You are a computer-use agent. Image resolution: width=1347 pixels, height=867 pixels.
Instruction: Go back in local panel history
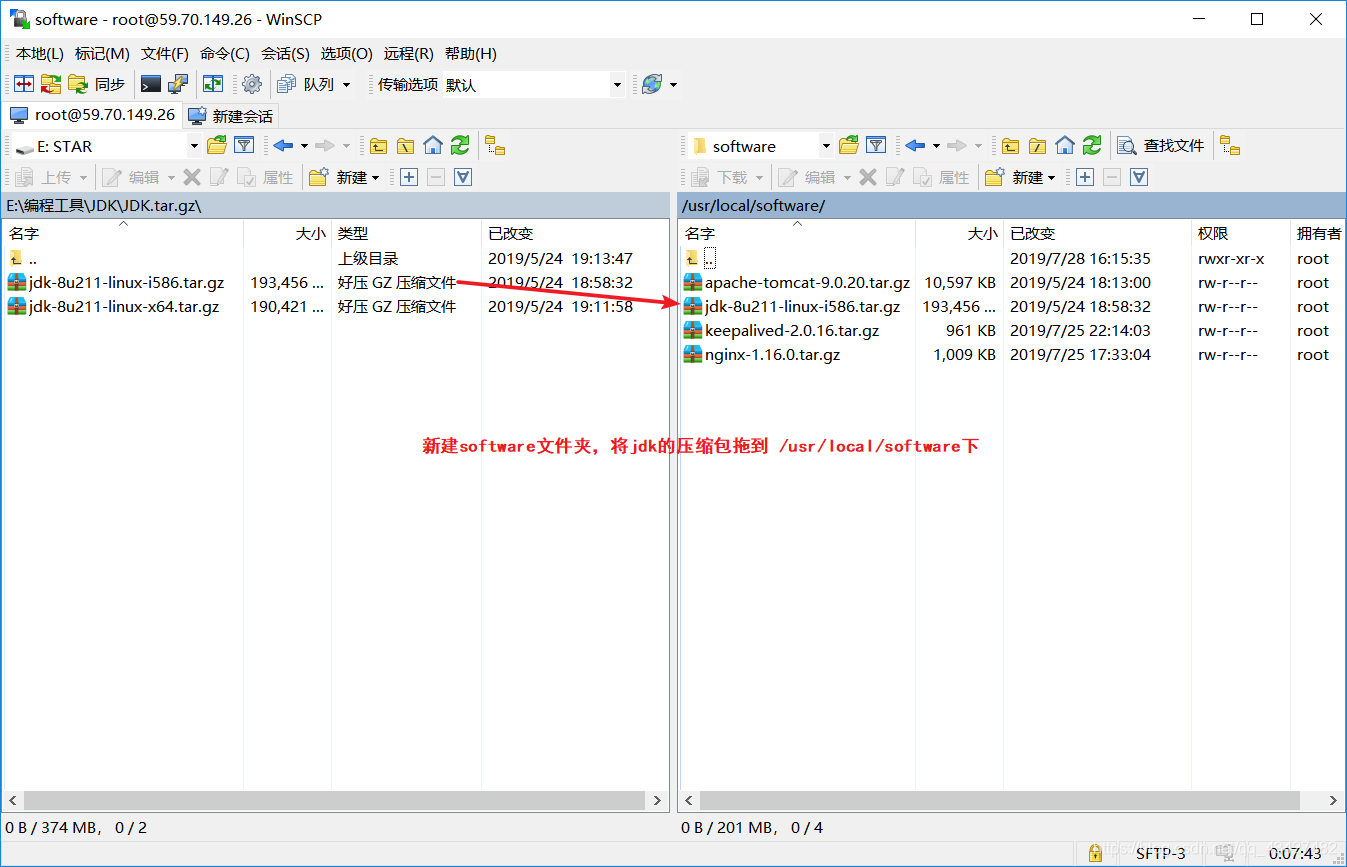click(x=283, y=146)
